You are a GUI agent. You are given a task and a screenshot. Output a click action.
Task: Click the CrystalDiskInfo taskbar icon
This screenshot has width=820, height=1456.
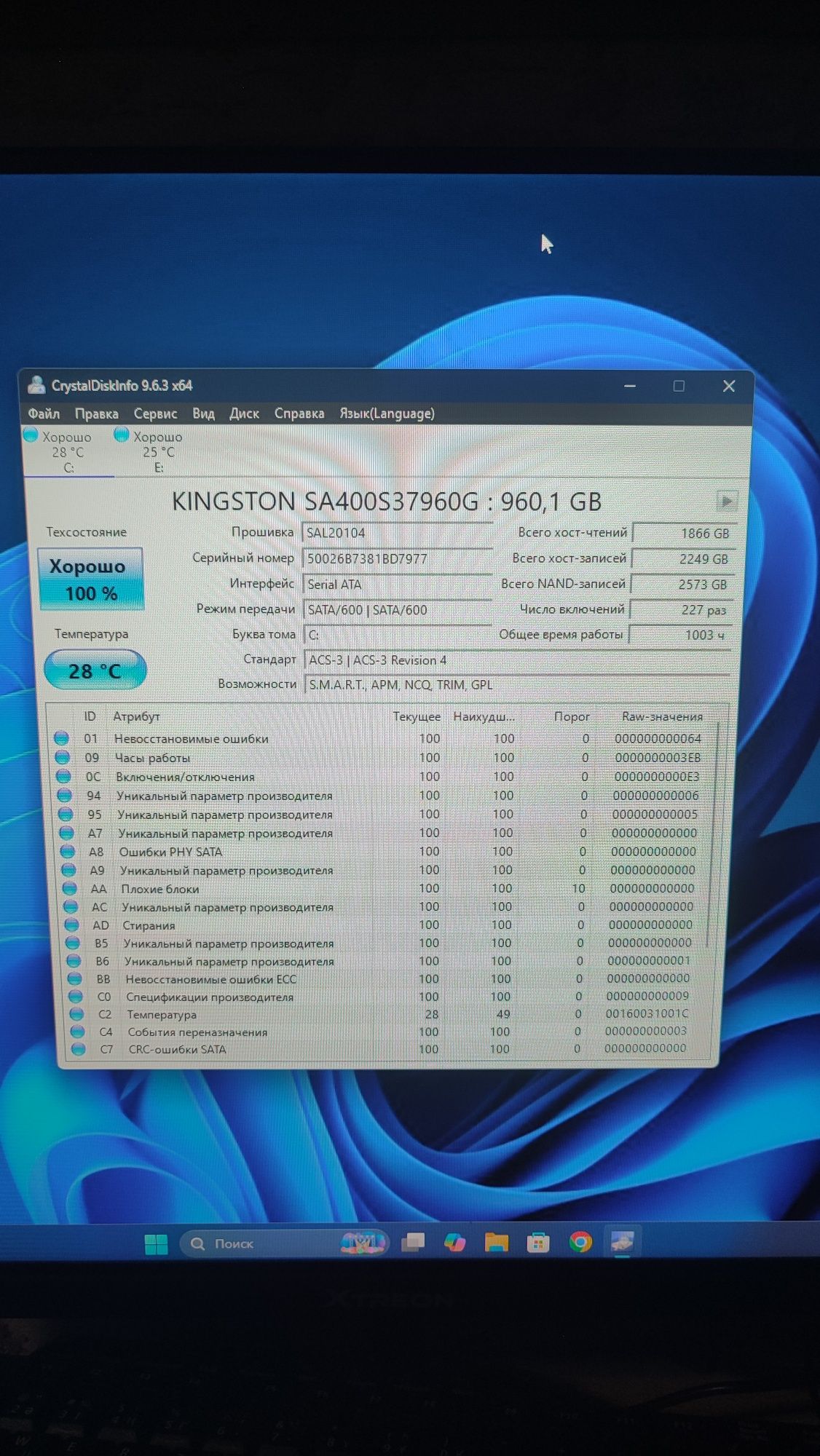[x=623, y=1242]
